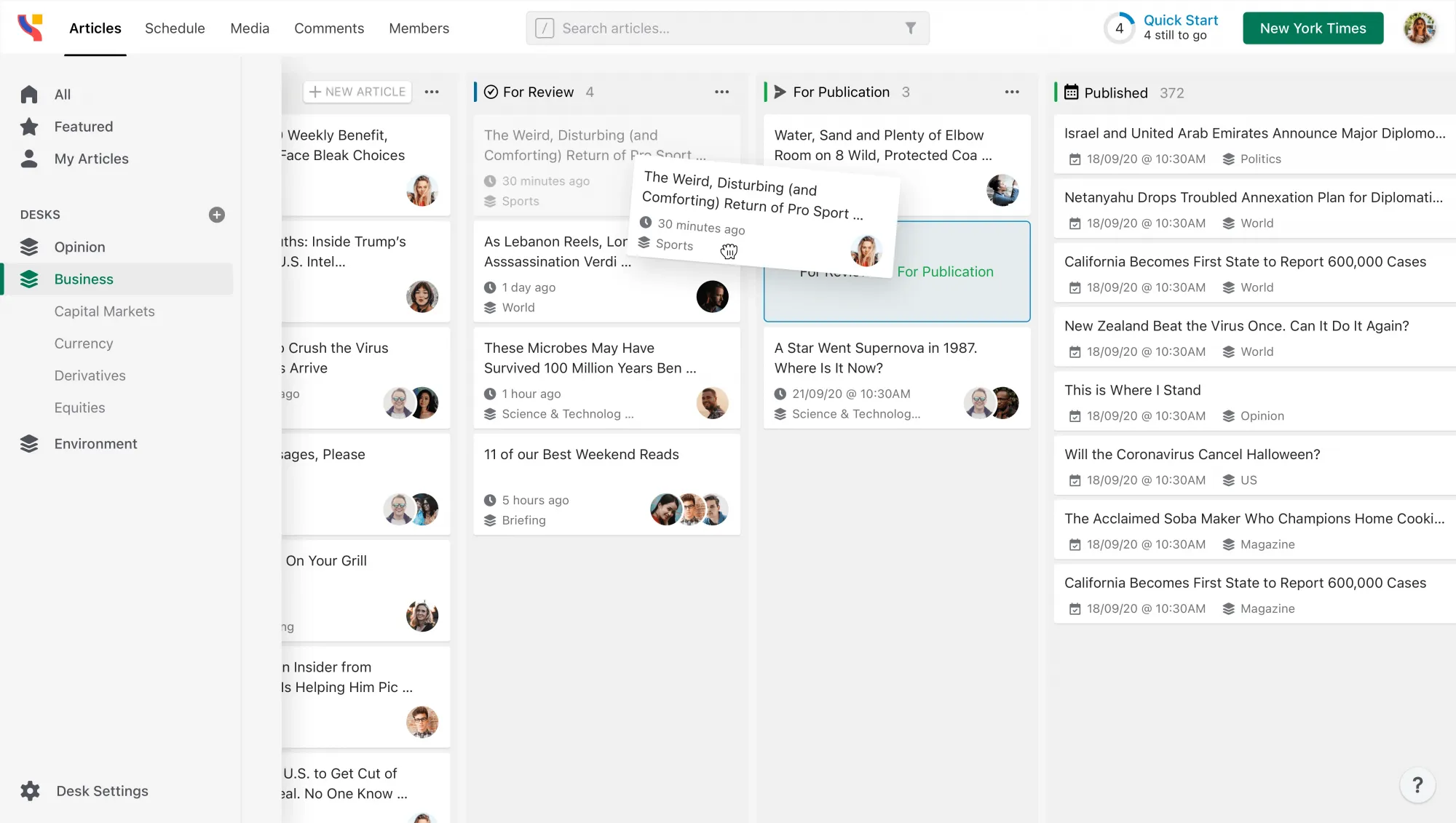Click the search filter funnel icon
1456x823 pixels.
click(x=910, y=28)
